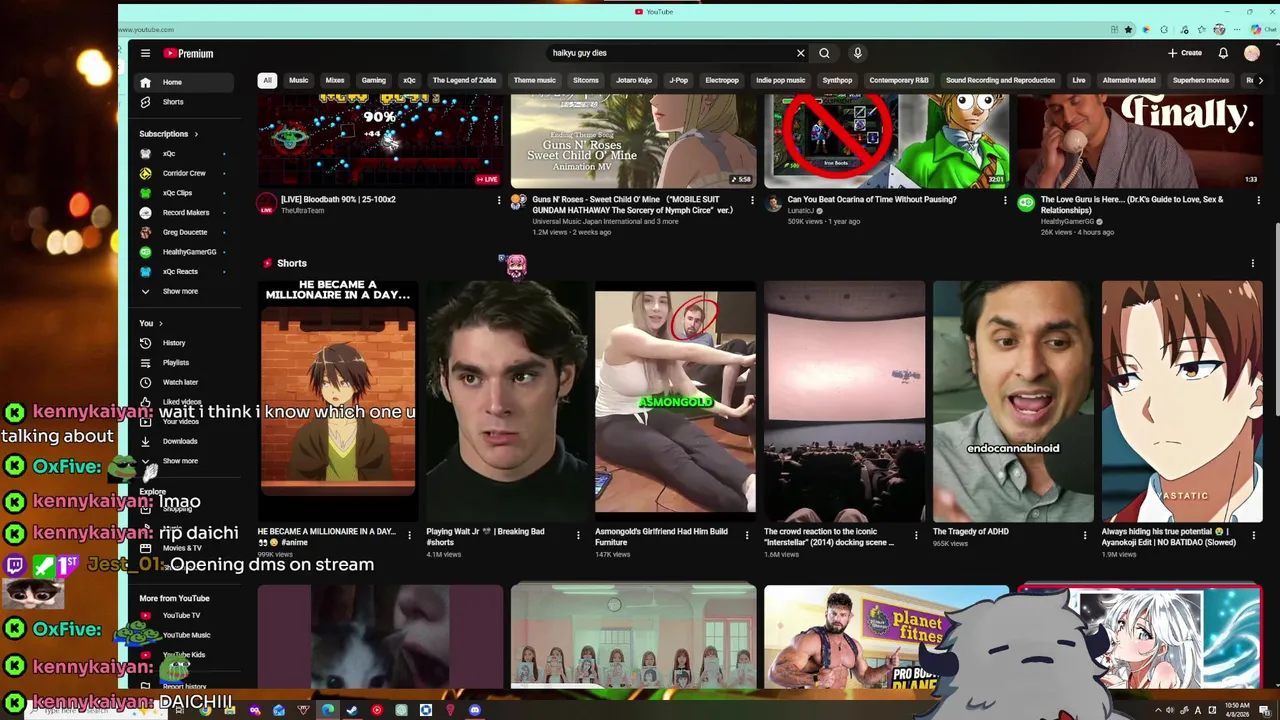Open the Record Makers channel avatar

coord(145,213)
